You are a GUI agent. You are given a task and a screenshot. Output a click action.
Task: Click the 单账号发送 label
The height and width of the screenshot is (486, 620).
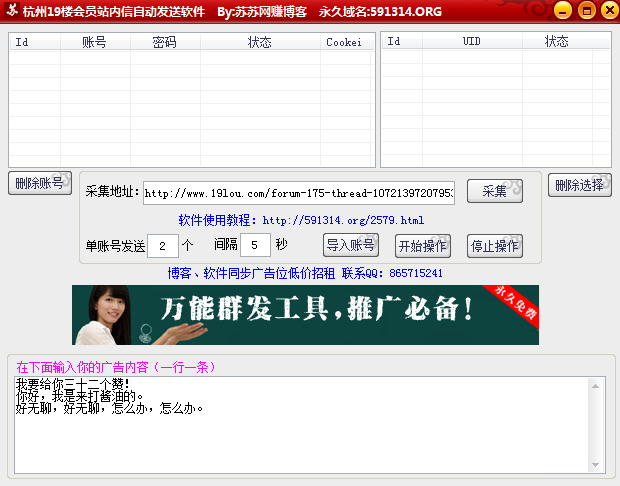(115, 246)
